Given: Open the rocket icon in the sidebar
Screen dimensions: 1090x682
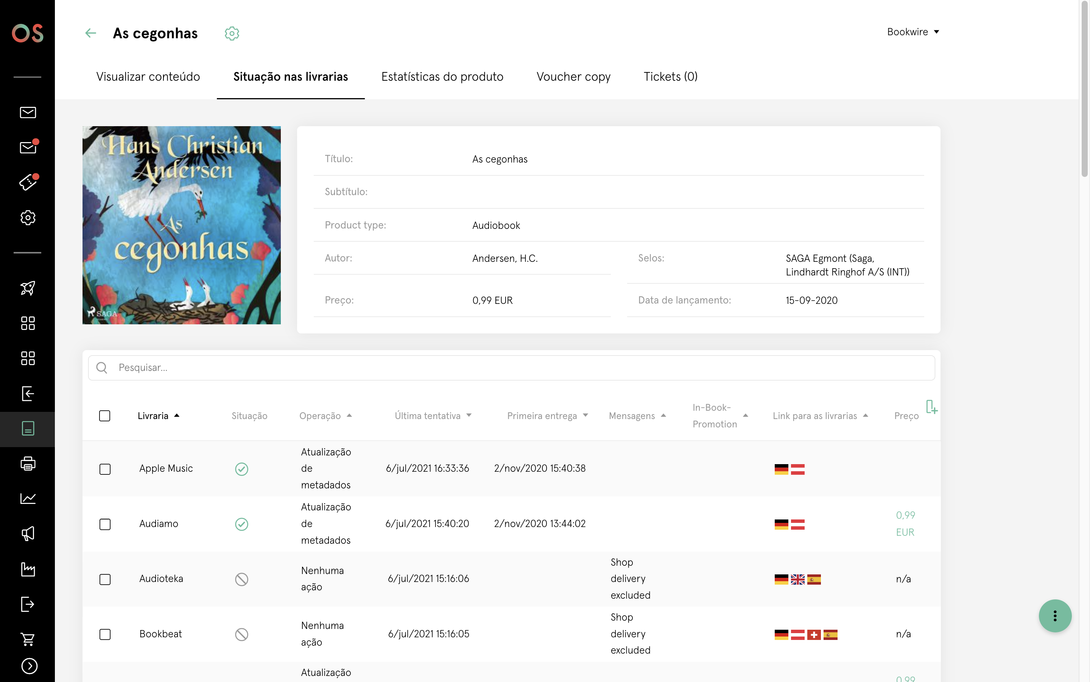Looking at the screenshot, I should click(28, 288).
